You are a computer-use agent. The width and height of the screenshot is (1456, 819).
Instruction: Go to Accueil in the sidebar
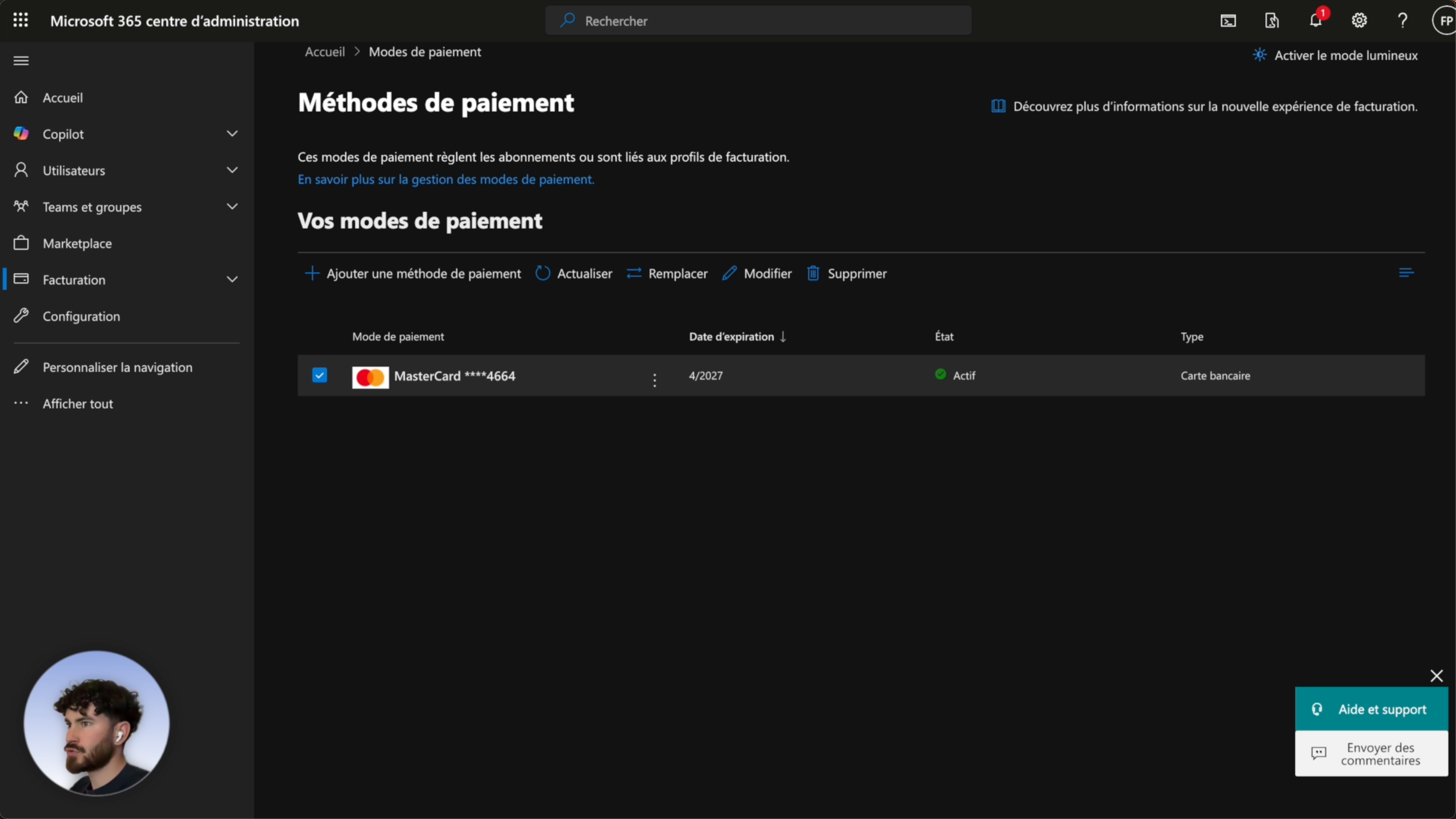63,97
